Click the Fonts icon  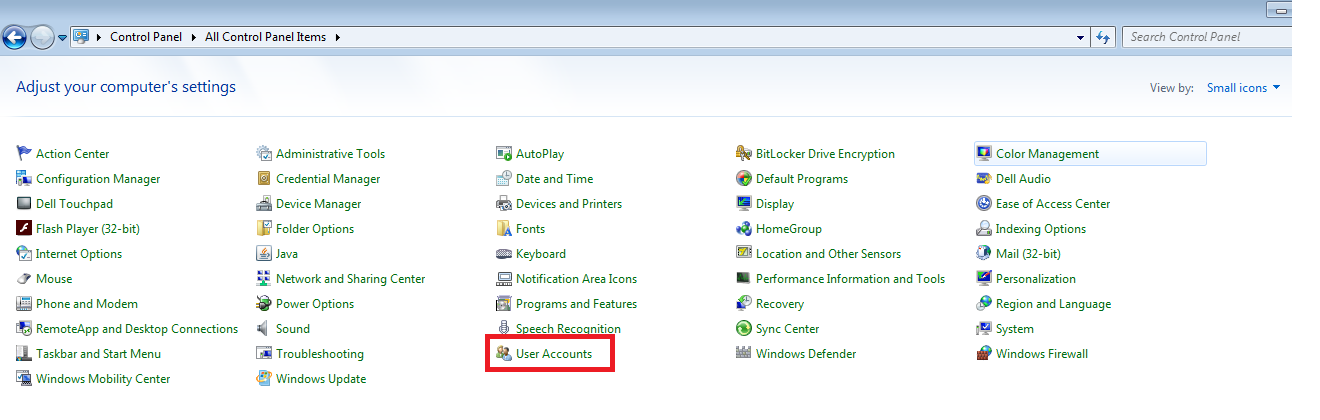coord(504,228)
